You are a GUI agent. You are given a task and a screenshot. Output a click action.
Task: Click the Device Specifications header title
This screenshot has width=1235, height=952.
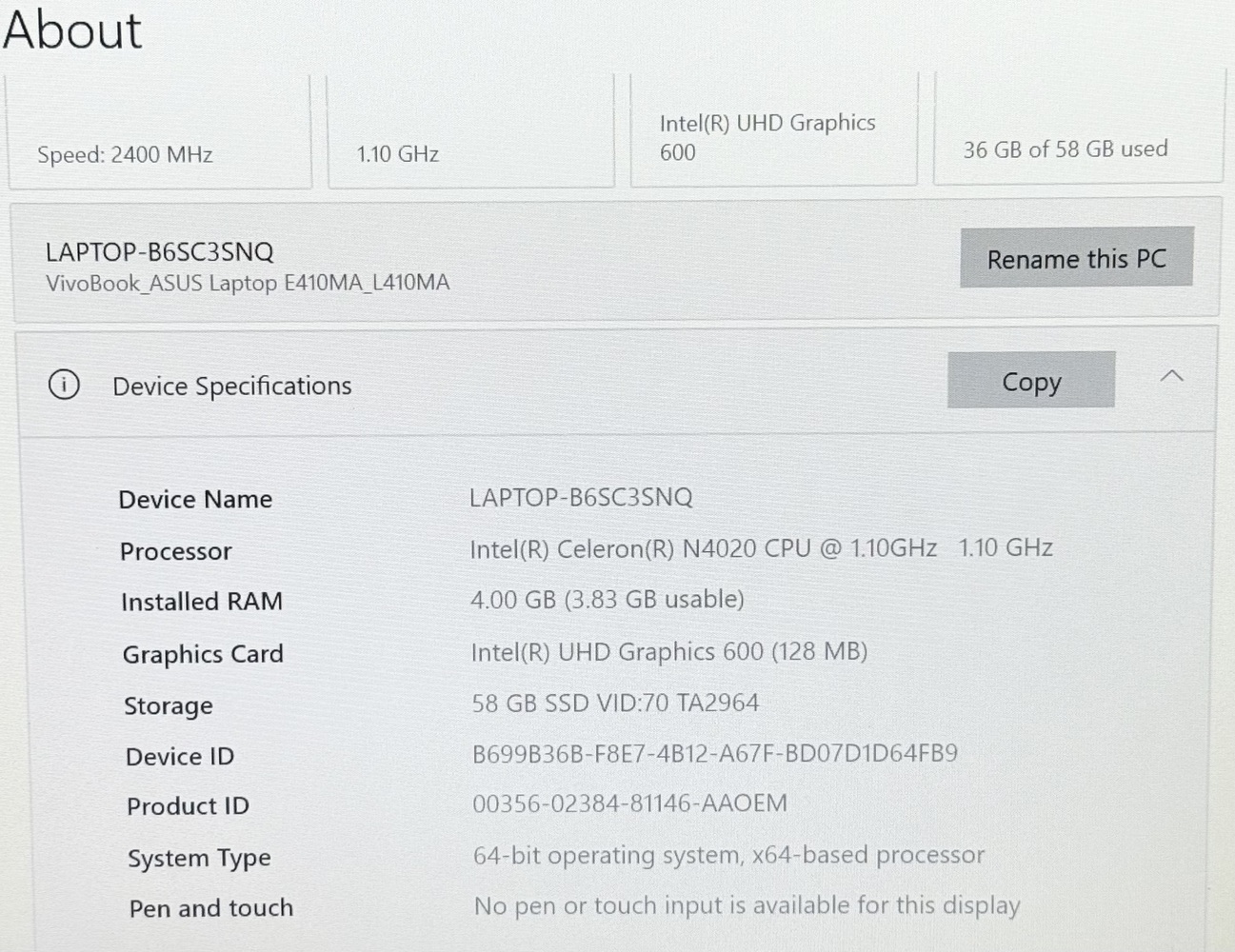[231, 386]
